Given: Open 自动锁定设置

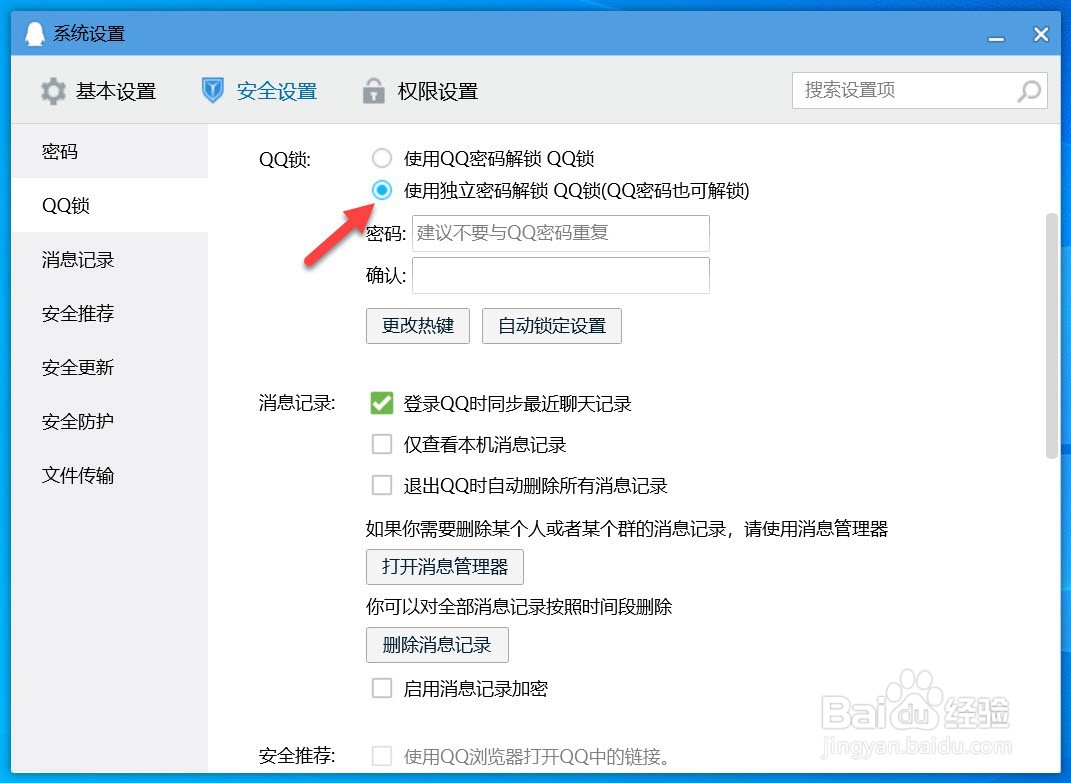Looking at the screenshot, I should click(x=551, y=325).
